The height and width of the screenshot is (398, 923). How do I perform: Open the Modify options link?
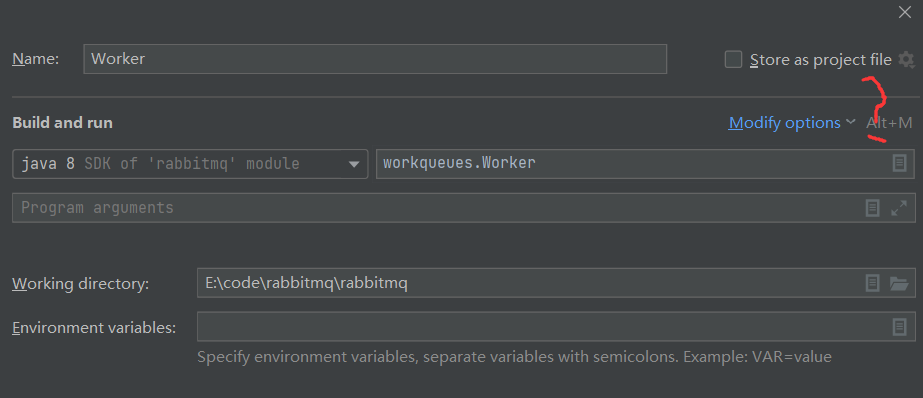click(784, 122)
